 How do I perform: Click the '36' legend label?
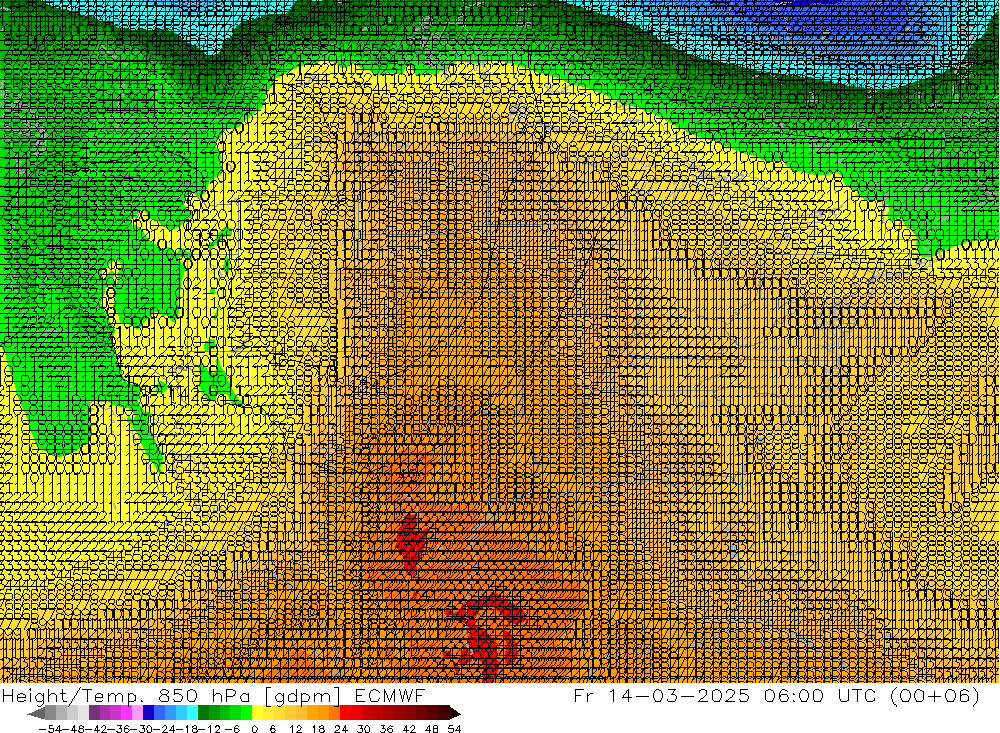click(x=386, y=729)
